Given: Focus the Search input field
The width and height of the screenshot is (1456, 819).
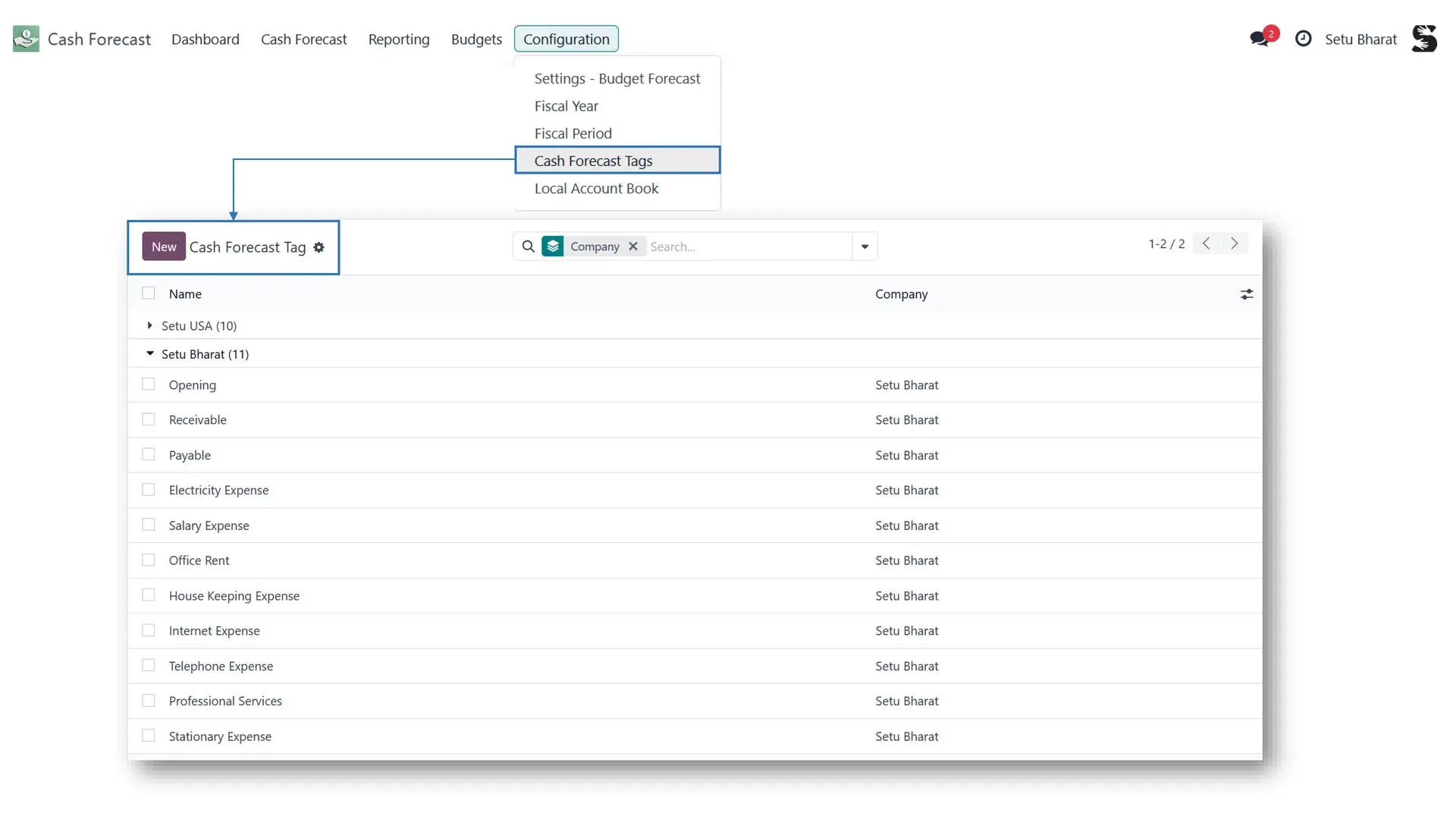Looking at the screenshot, I should [x=748, y=246].
